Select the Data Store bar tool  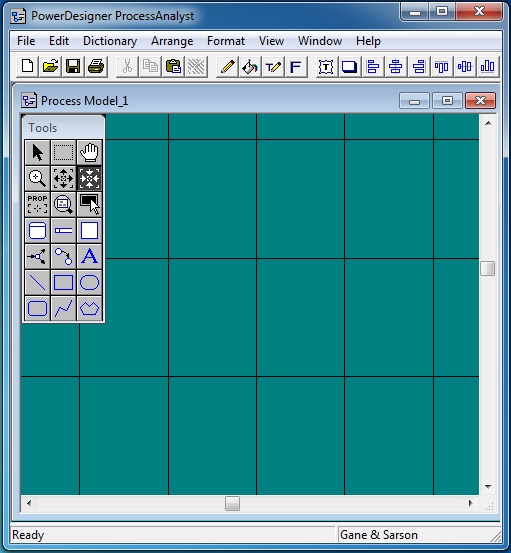point(63,231)
